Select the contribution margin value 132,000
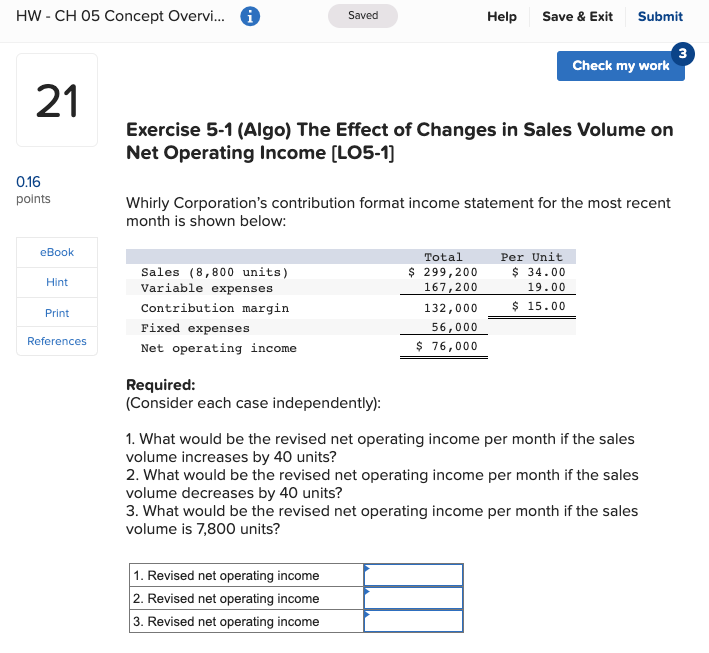 (450, 308)
